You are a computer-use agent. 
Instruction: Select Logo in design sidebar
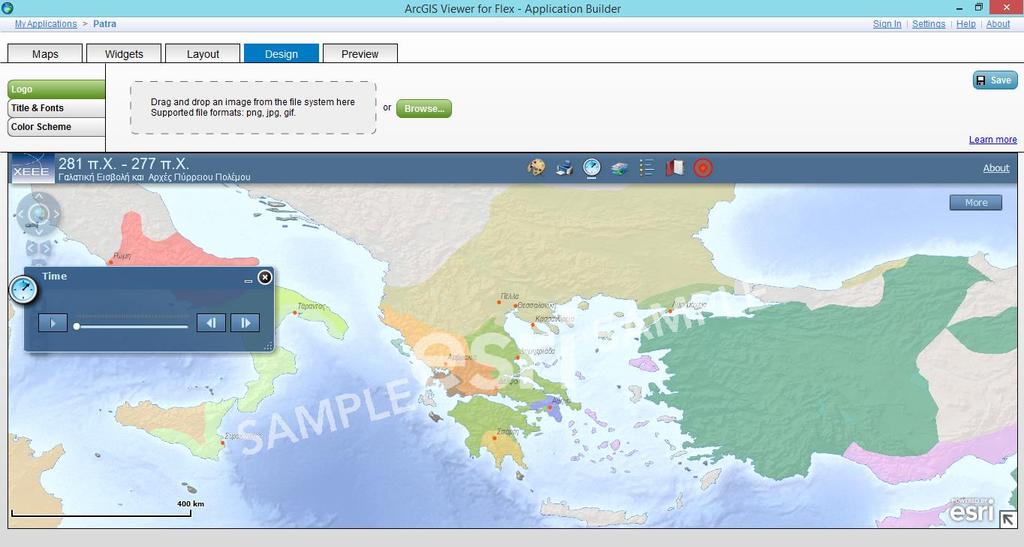click(x=56, y=89)
